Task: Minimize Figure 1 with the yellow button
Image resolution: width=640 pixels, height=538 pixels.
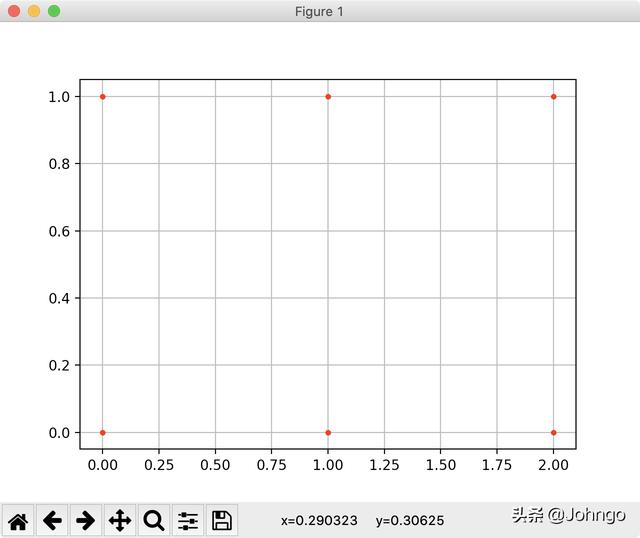Action: [34, 11]
